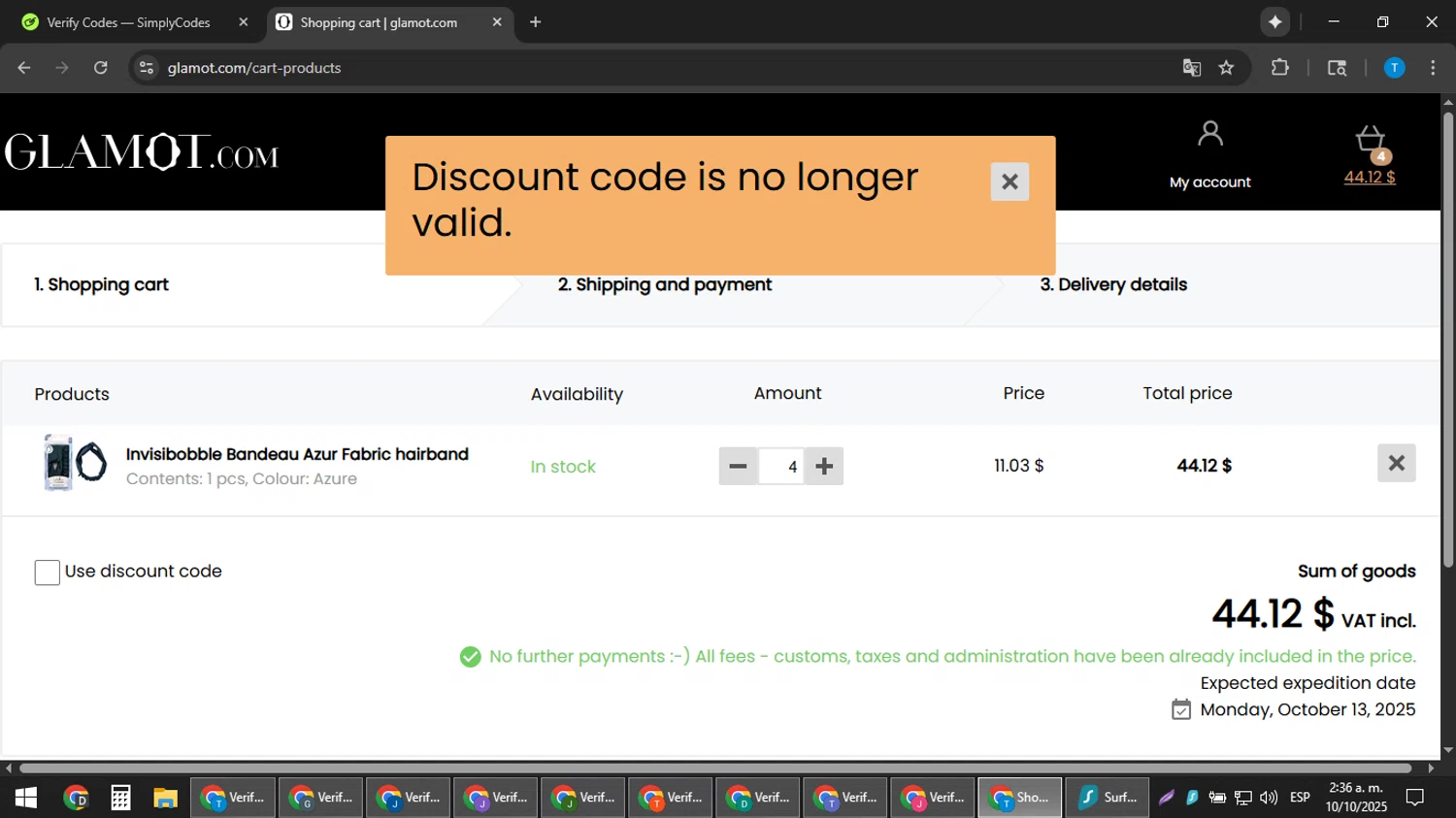Open File Explorer from taskbar

click(x=165, y=798)
